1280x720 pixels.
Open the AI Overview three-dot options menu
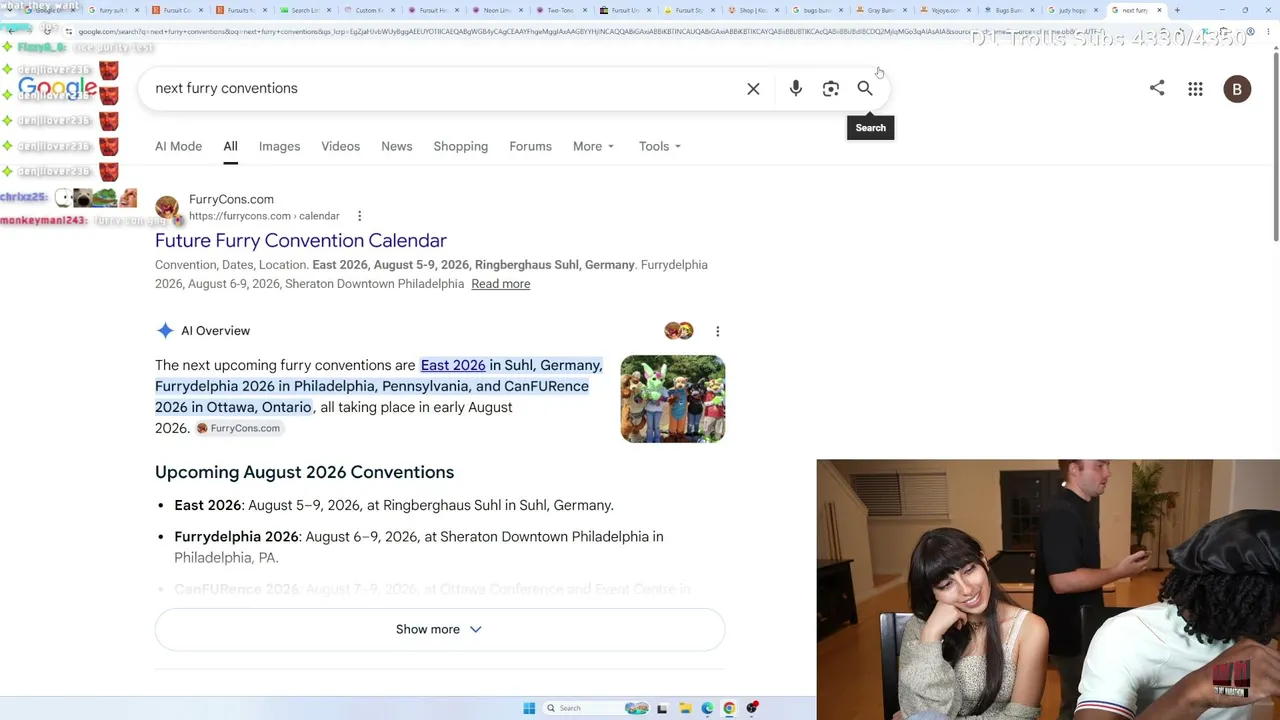pos(717,331)
